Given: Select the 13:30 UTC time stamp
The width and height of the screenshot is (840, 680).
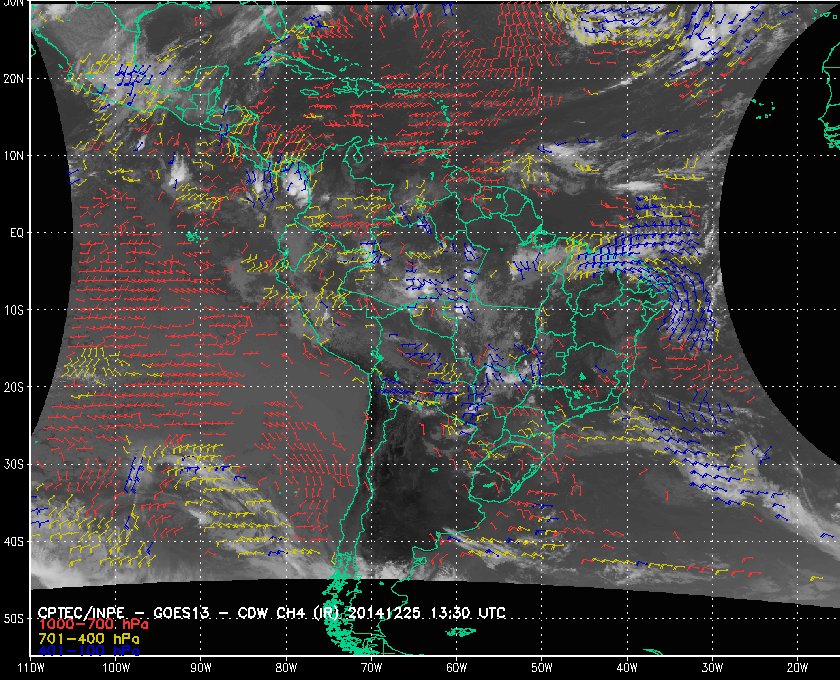Looking at the screenshot, I should click(468, 613).
